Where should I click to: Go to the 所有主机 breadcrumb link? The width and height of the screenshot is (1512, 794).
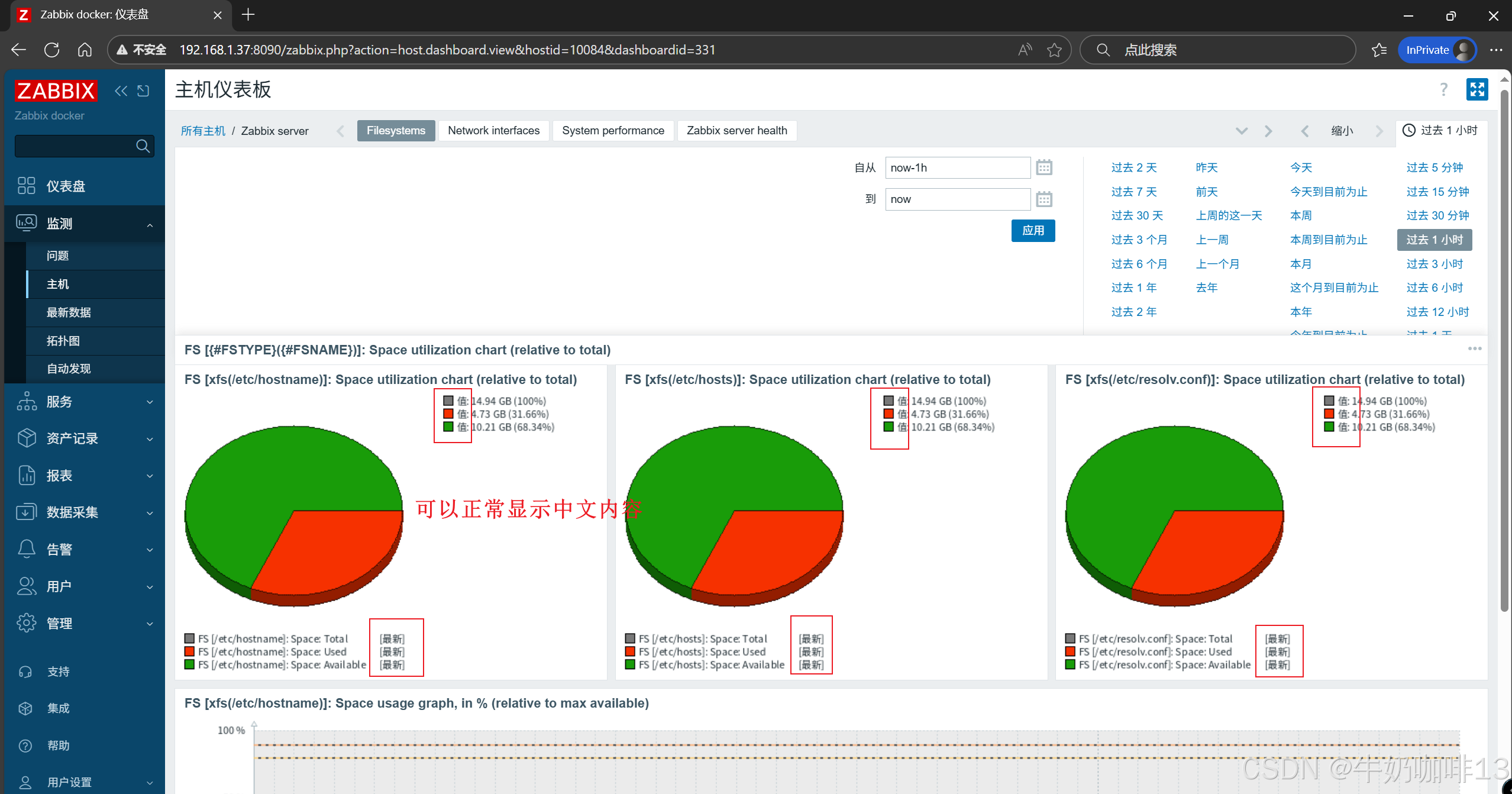tap(203, 131)
